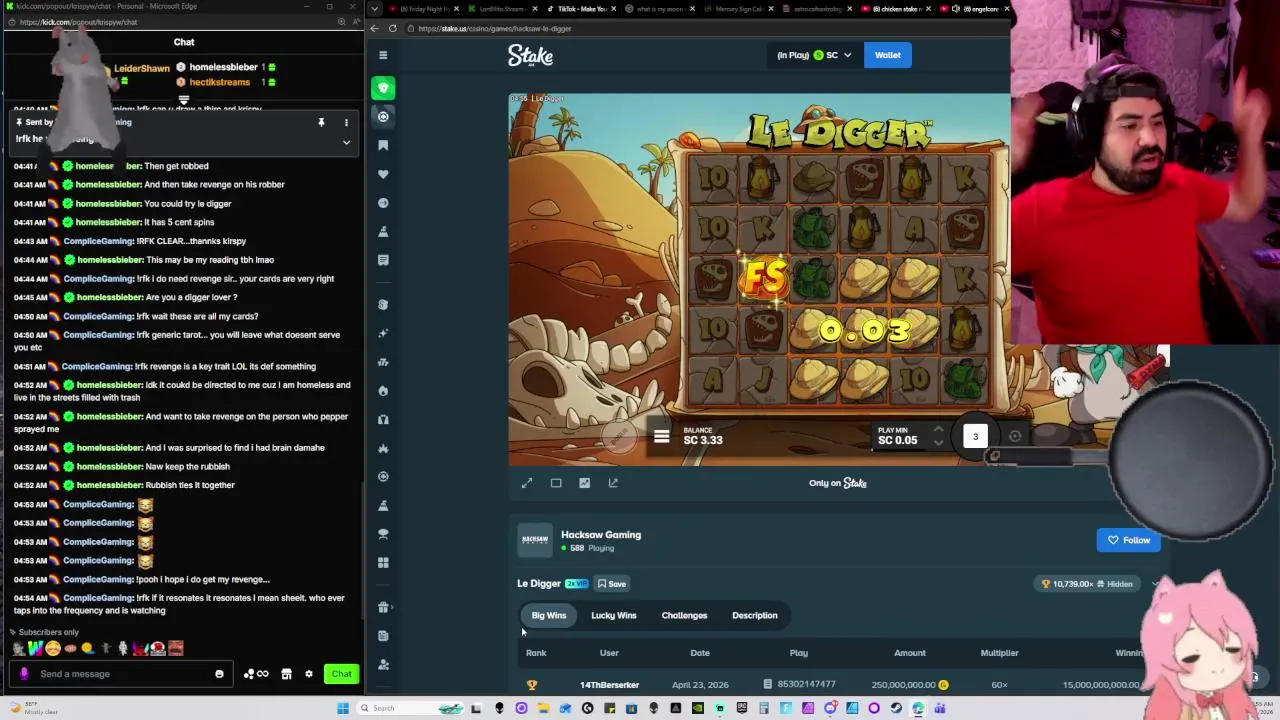
Task: Click in the Send a message field
Action: coord(120,674)
